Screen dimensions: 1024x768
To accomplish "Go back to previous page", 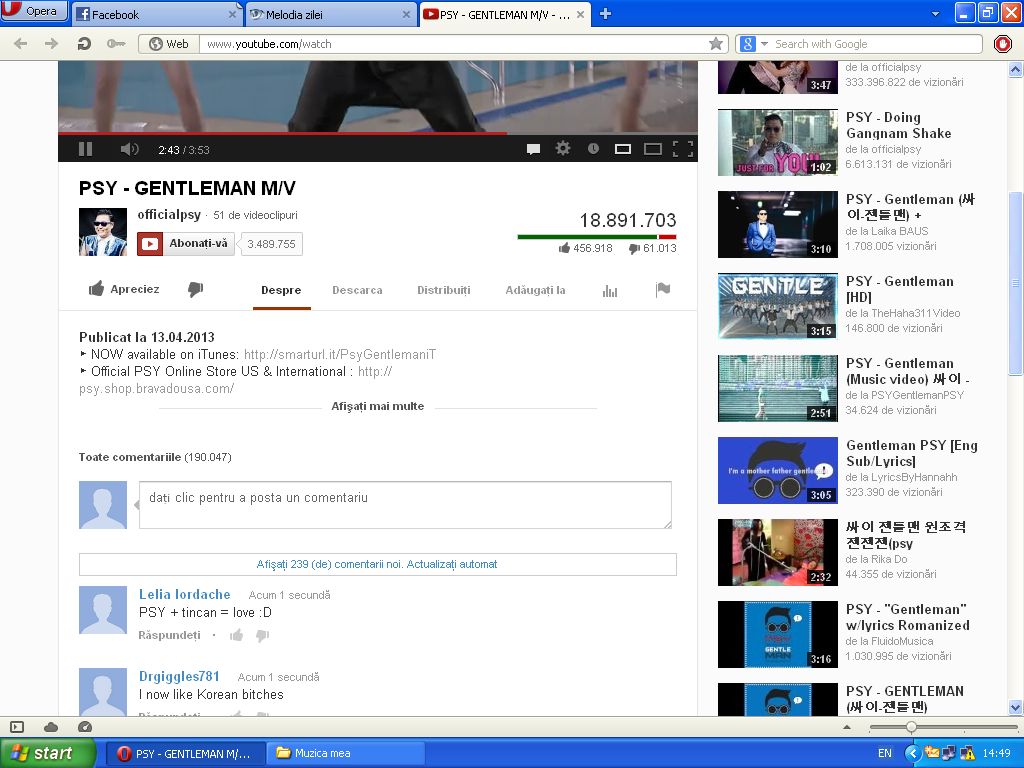I will (x=20, y=44).
